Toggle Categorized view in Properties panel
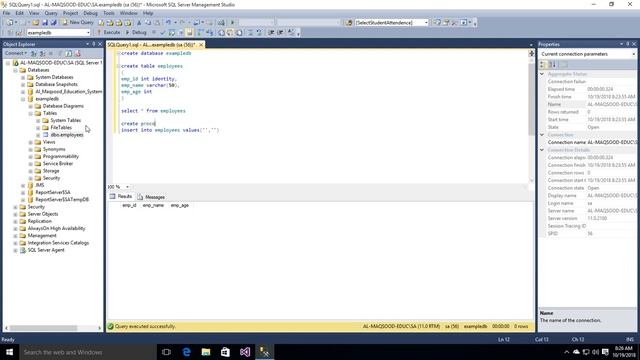 point(543,64)
